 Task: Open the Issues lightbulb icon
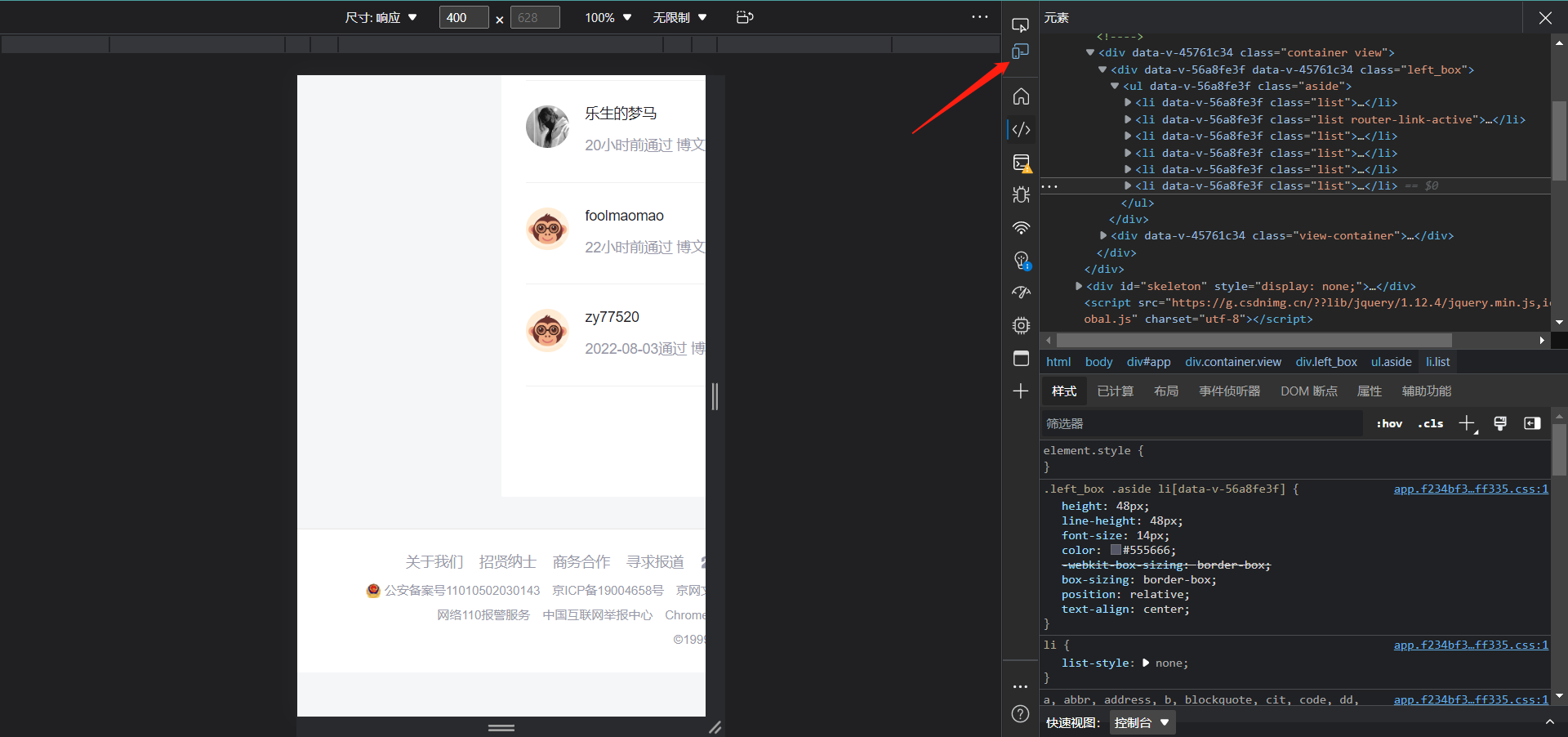tap(1021, 260)
